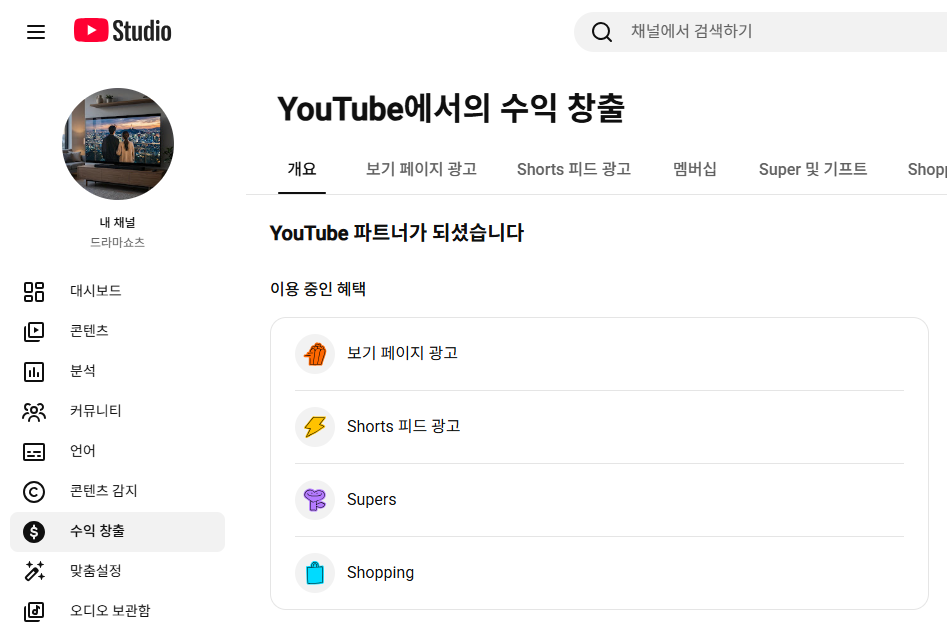947x624 pixels.
Task: Open 커뮤니티 in the sidebar
Action: 118,411
